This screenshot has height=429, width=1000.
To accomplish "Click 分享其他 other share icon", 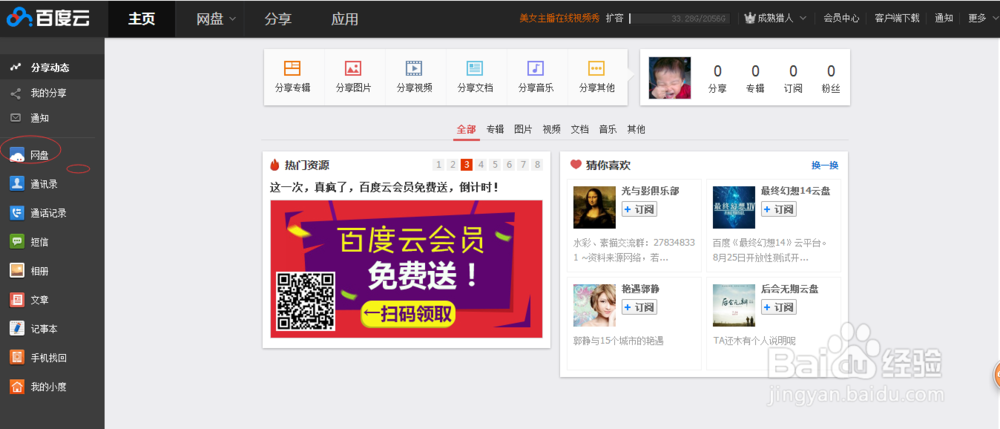I will pyautogui.click(x=596, y=68).
